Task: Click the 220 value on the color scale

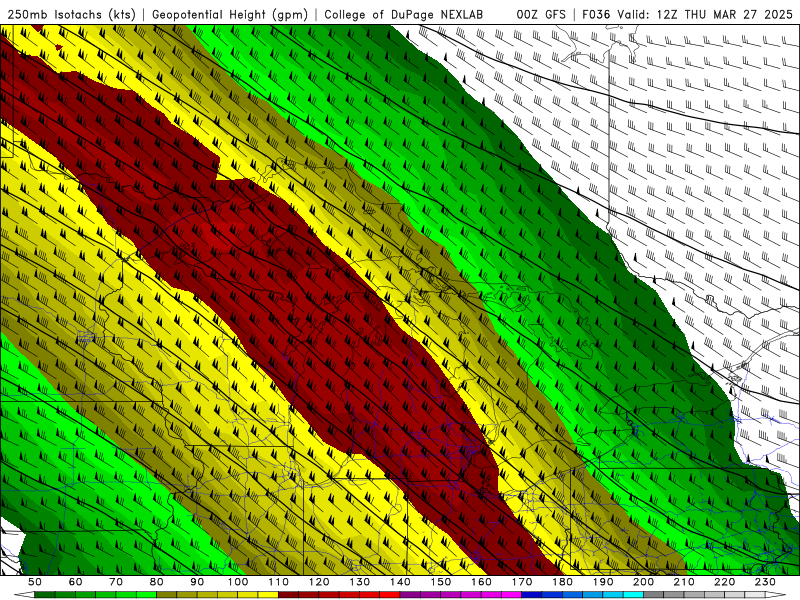Action: (724, 582)
